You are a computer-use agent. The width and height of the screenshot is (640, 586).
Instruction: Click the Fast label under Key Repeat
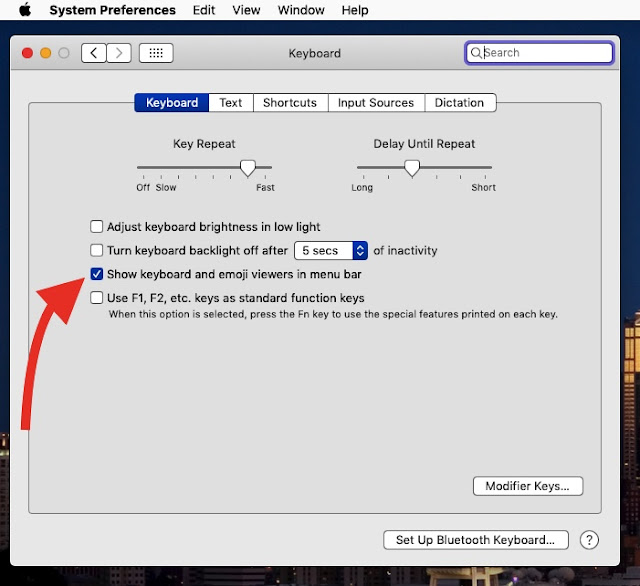265,187
